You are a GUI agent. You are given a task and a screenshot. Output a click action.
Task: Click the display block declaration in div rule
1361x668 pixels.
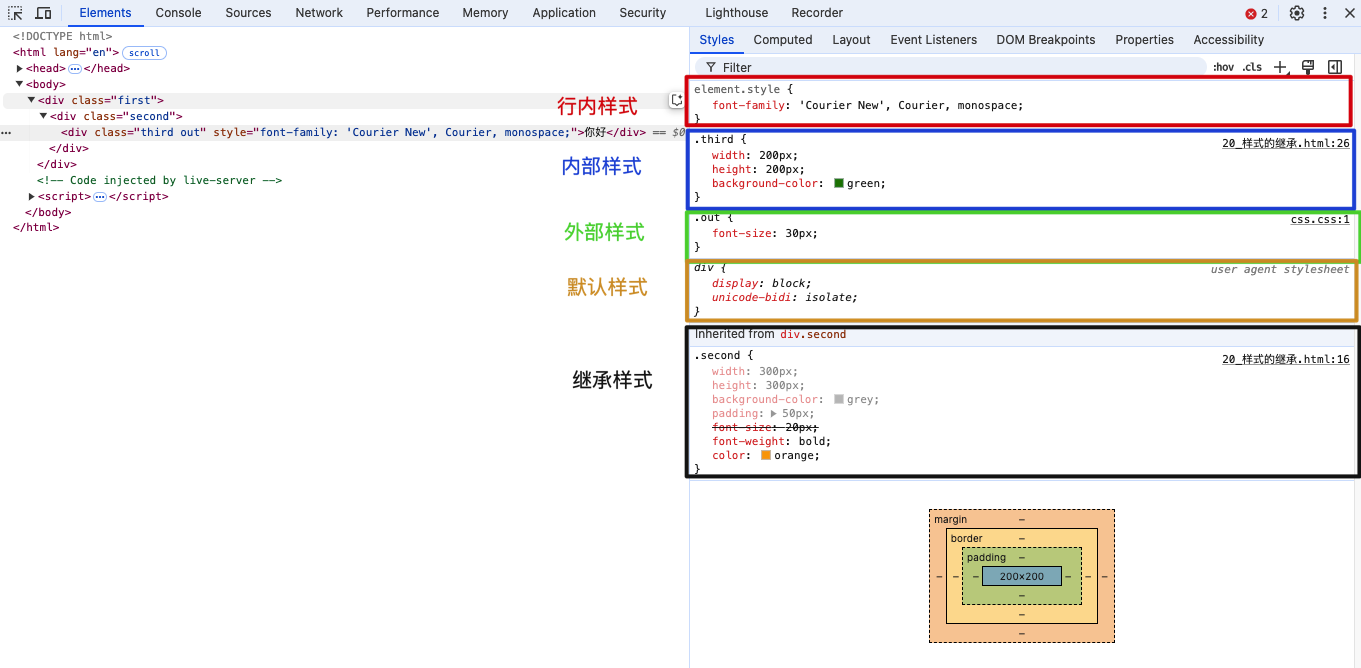point(762,283)
